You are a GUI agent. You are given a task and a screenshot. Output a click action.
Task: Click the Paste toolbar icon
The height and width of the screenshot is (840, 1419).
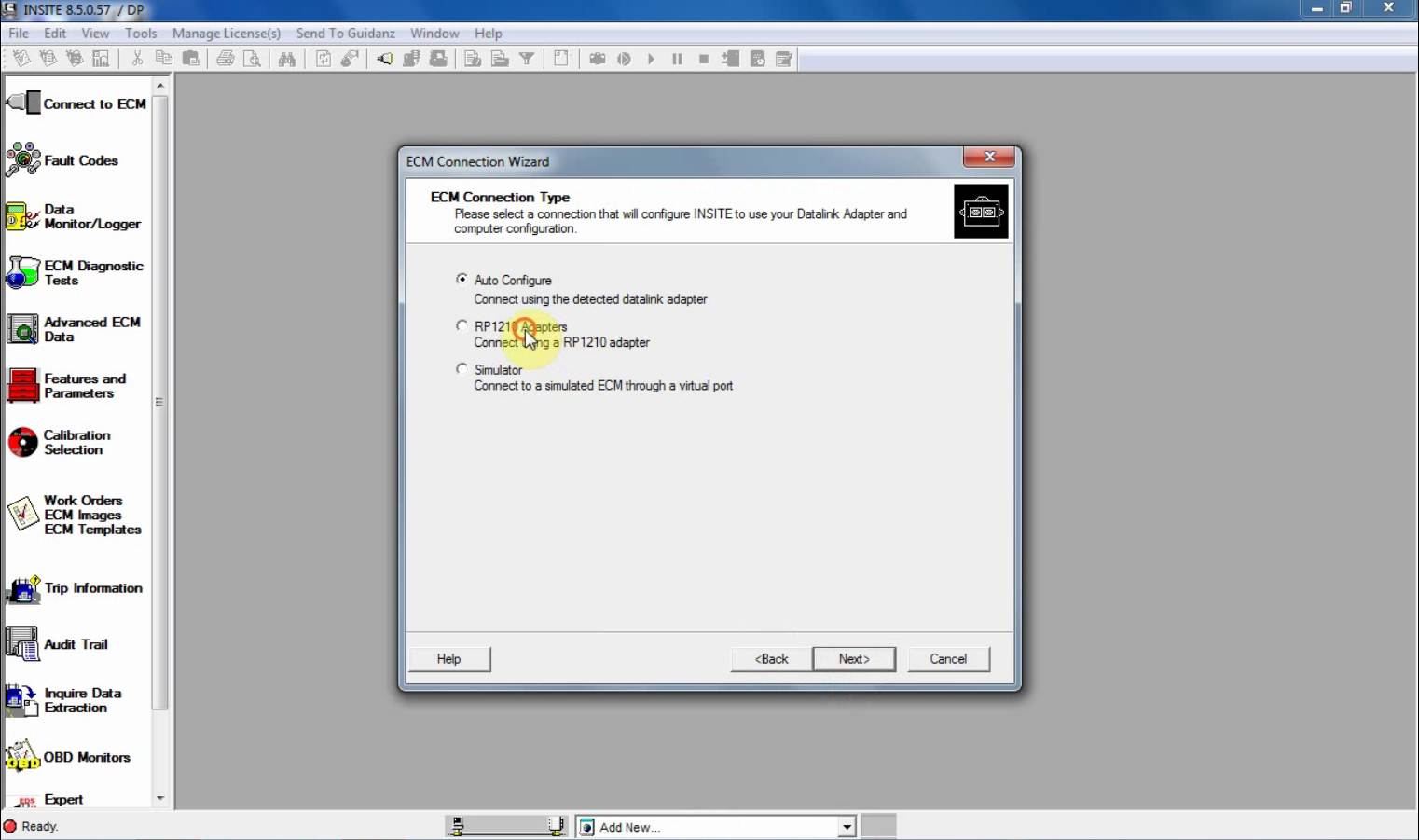[191, 59]
